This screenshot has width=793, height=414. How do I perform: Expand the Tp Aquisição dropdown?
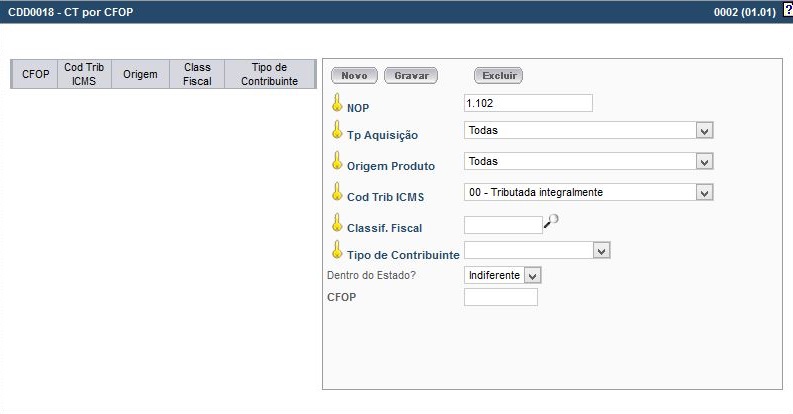tap(704, 131)
